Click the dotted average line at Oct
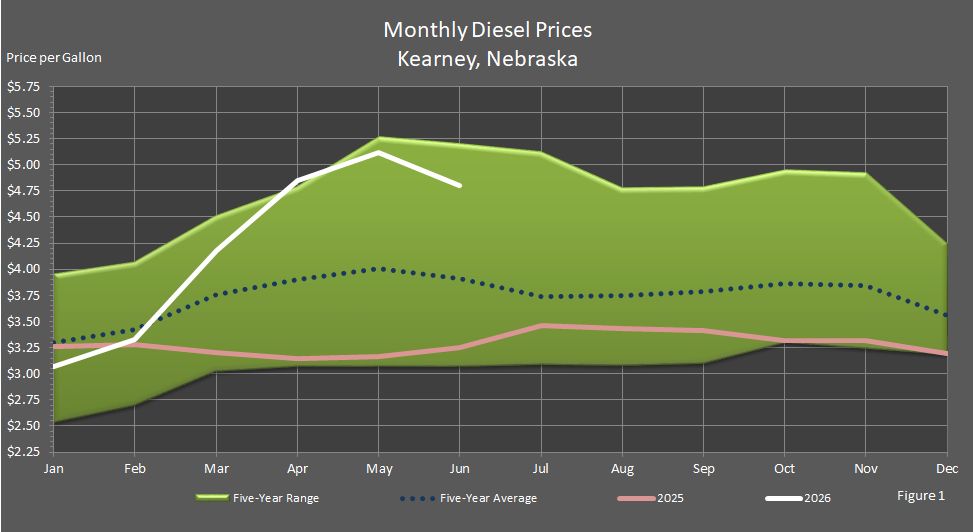 coord(784,284)
